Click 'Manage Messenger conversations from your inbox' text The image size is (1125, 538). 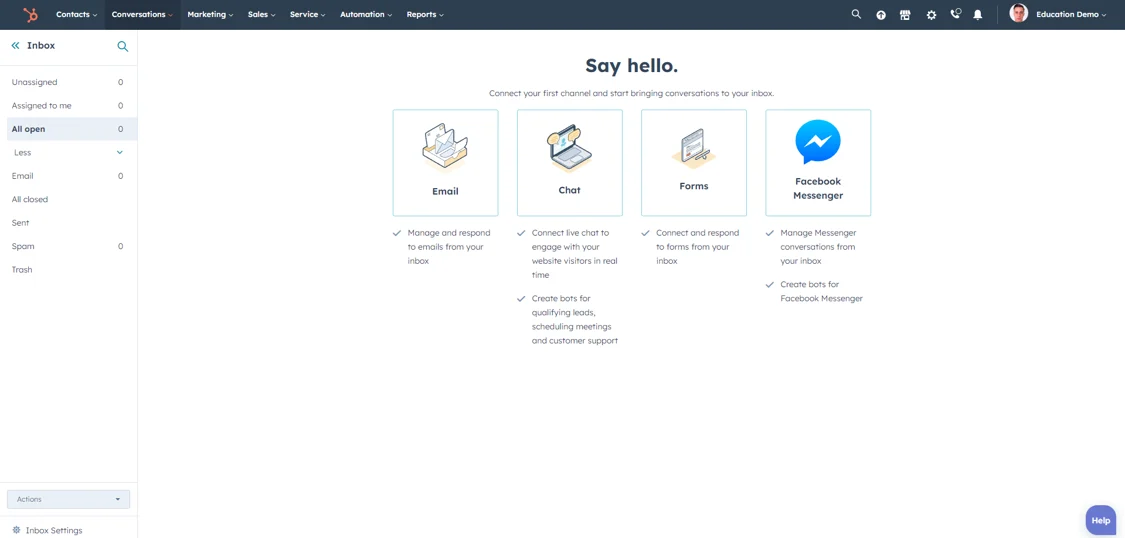click(819, 247)
